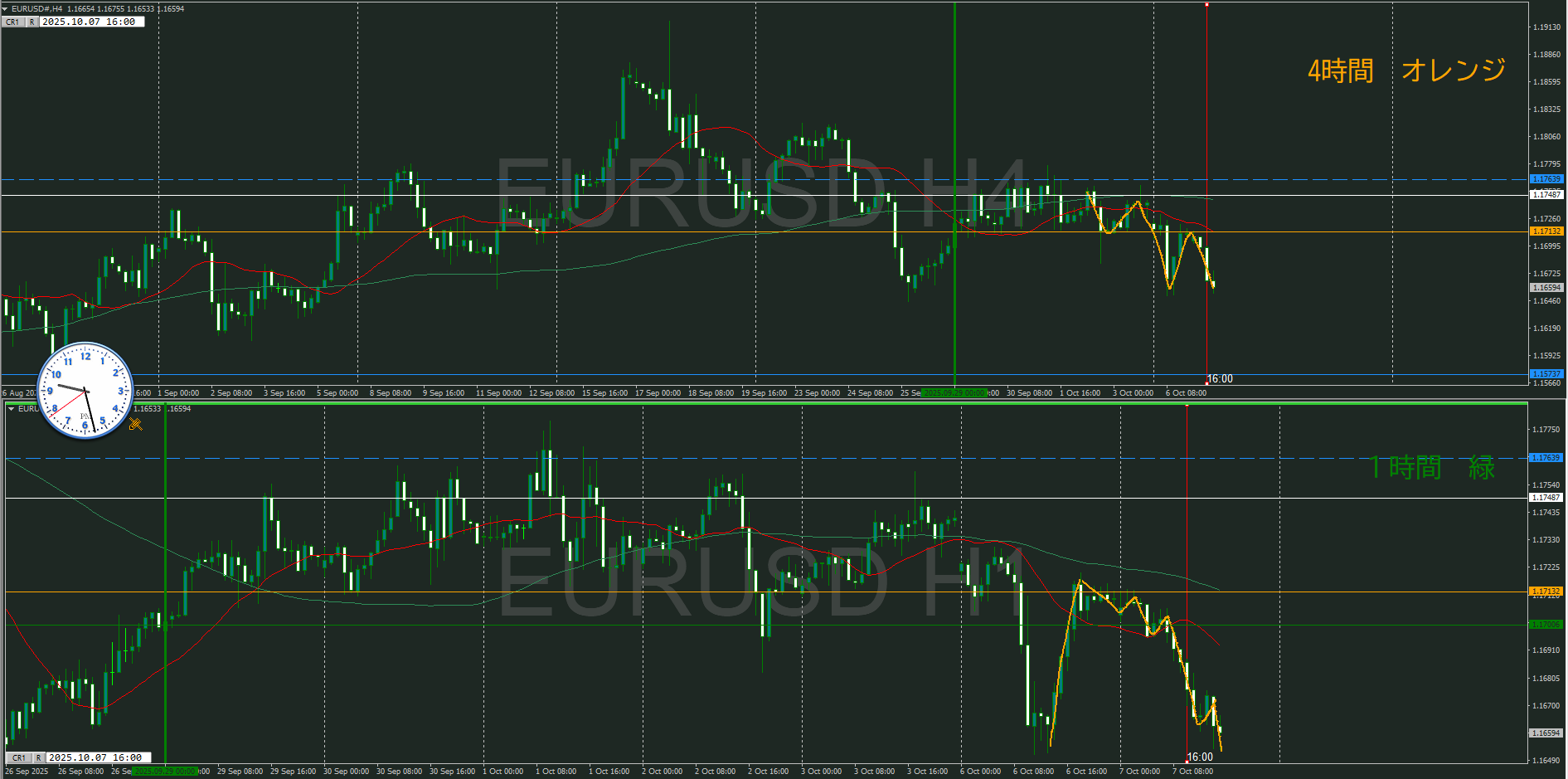Image resolution: width=1568 pixels, height=779 pixels.
Task: Select the green 2025.09.29 label on the H1 time axis
Action: coord(164,772)
